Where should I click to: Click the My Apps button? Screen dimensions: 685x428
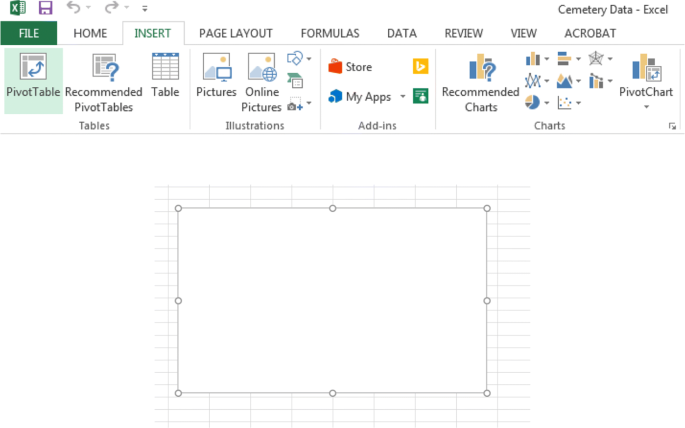point(360,97)
